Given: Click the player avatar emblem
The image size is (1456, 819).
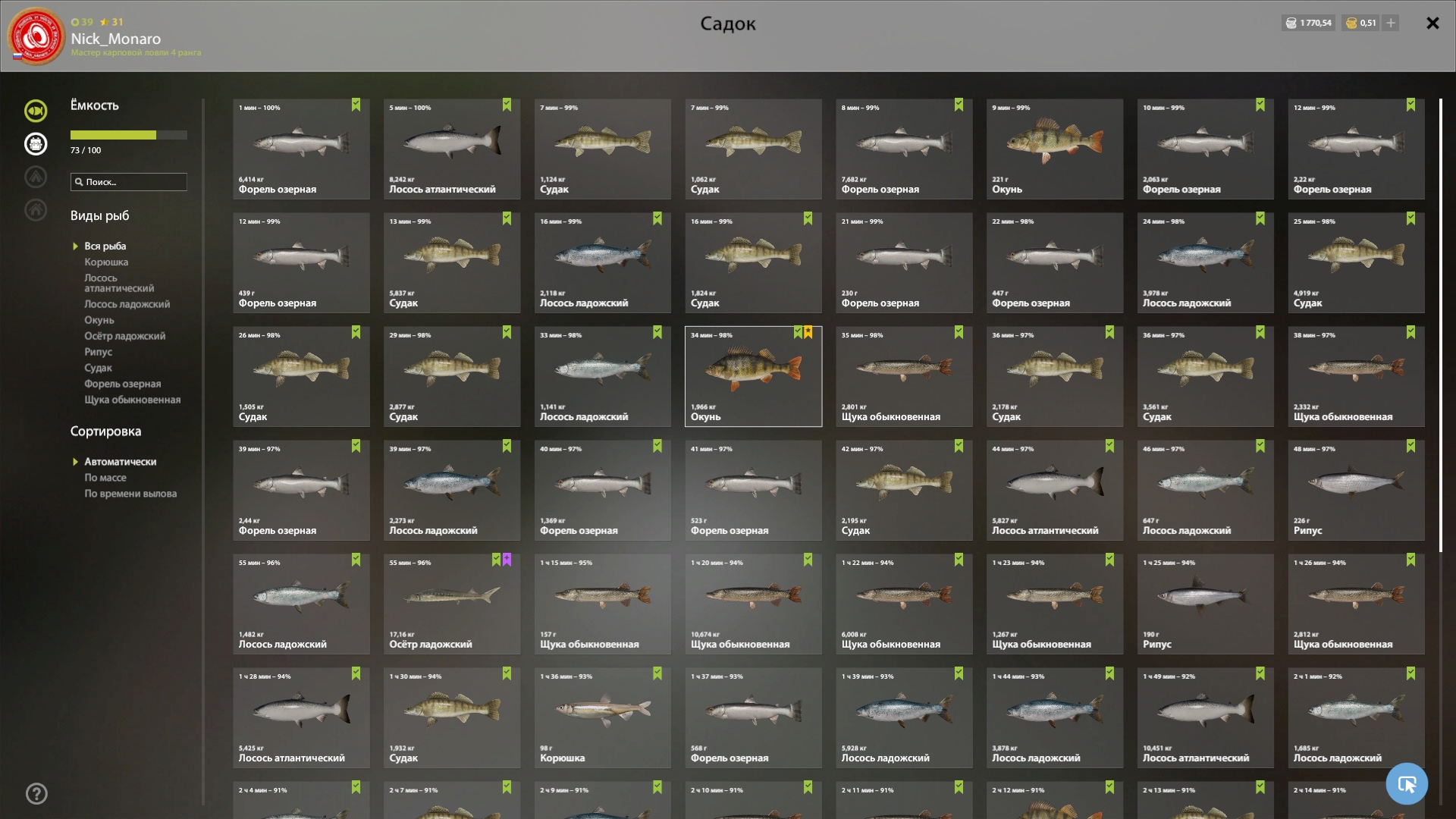Looking at the screenshot, I should [x=36, y=36].
